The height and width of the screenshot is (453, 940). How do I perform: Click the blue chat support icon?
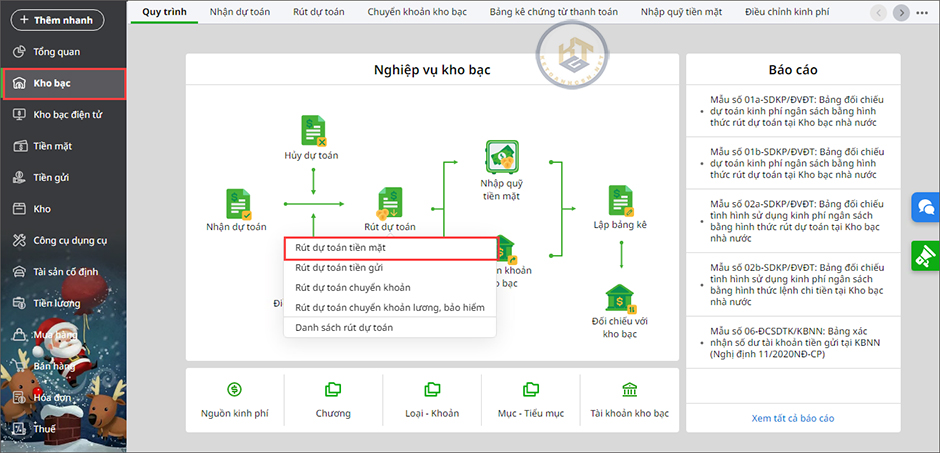click(924, 208)
